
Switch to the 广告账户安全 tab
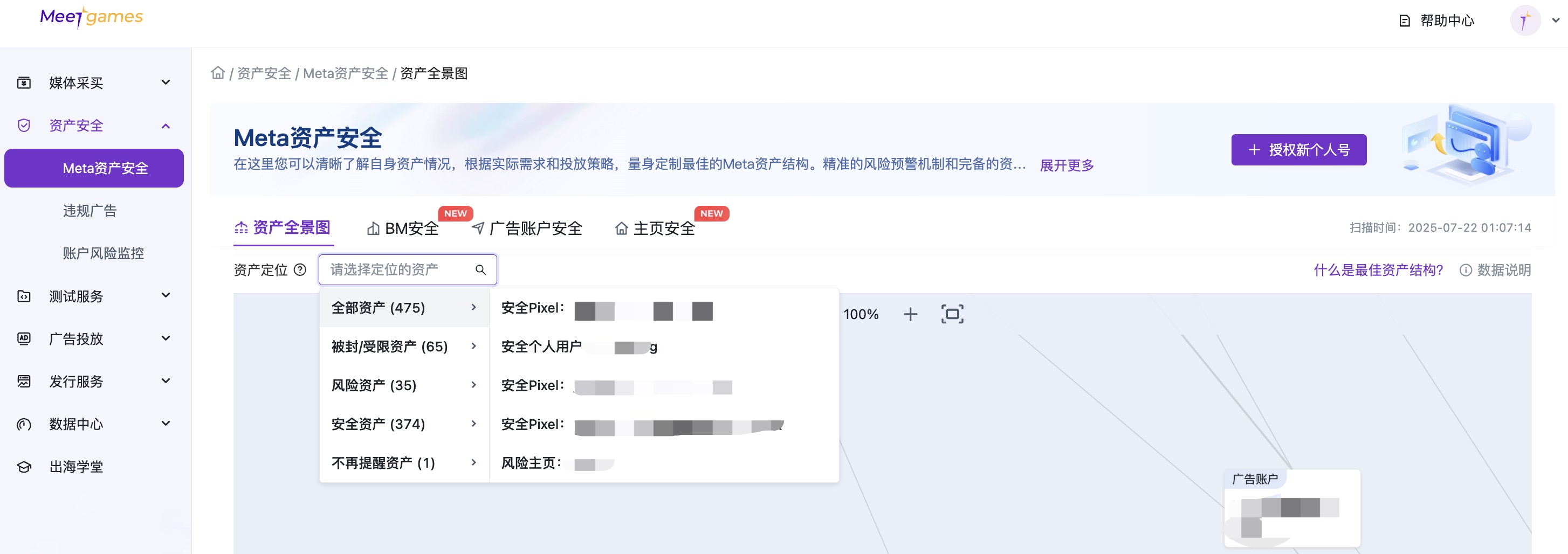[527, 228]
